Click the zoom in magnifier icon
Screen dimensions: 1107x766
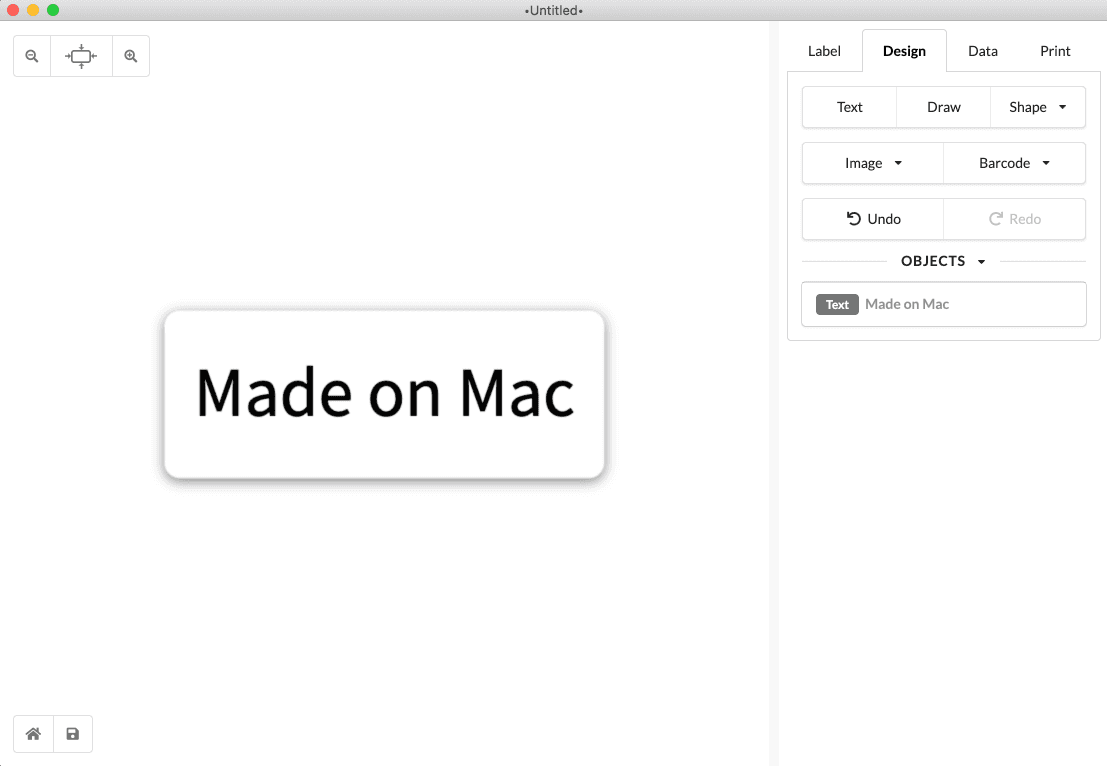(131, 56)
